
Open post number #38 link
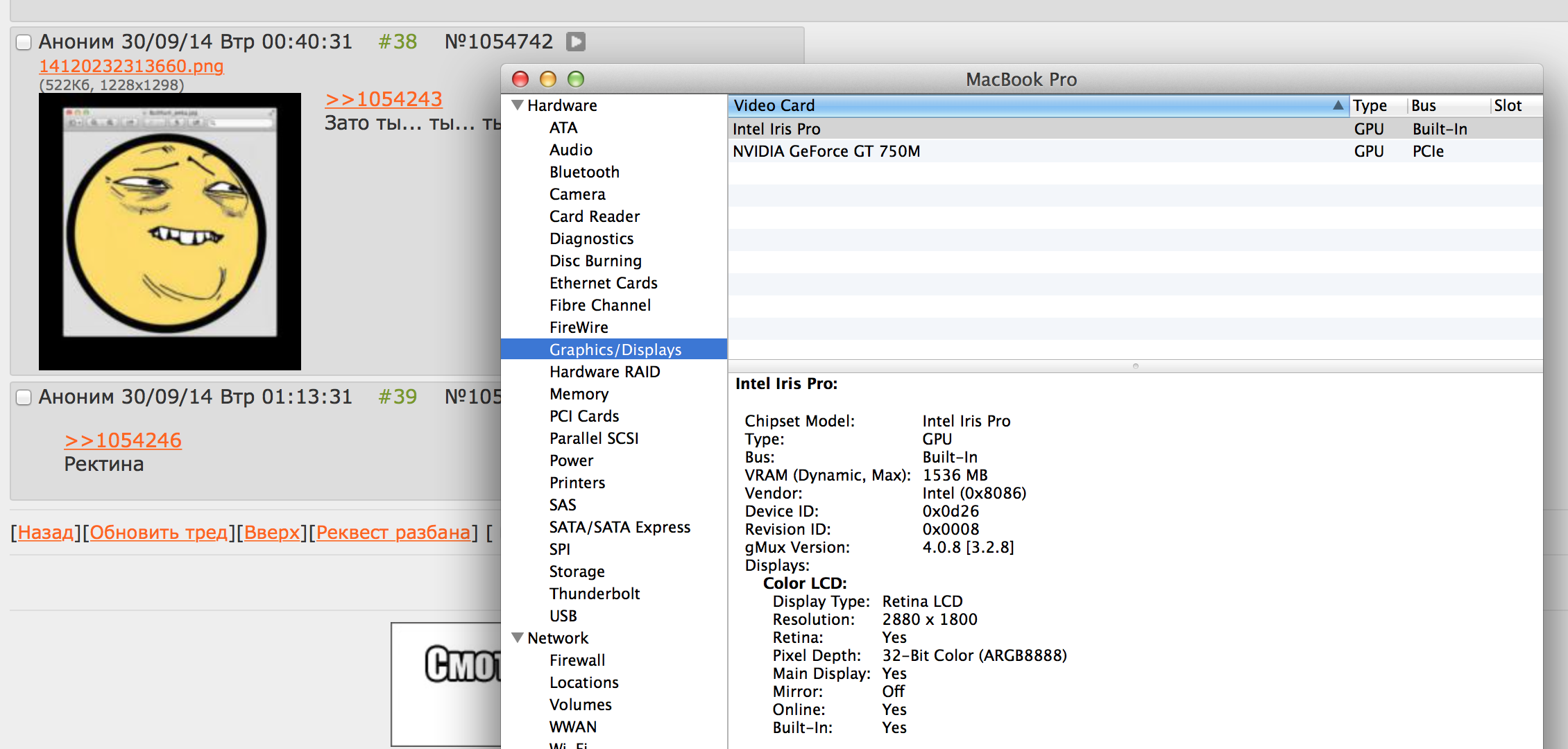398,42
